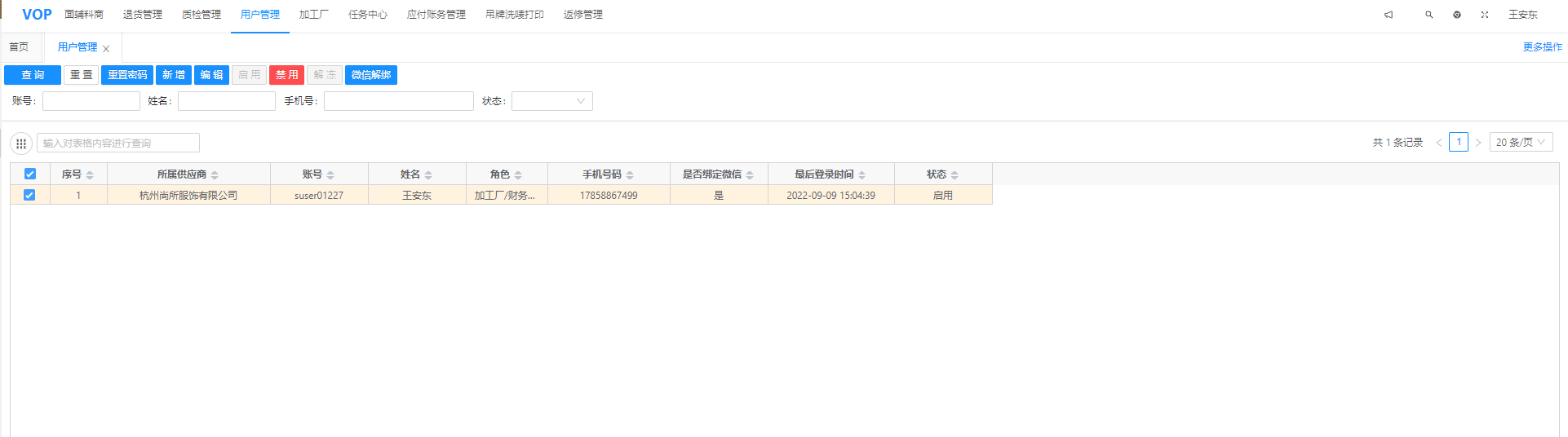This screenshot has width=1568, height=437.
Task: Click the Chrome browser icon in header
Action: [x=1457, y=15]
